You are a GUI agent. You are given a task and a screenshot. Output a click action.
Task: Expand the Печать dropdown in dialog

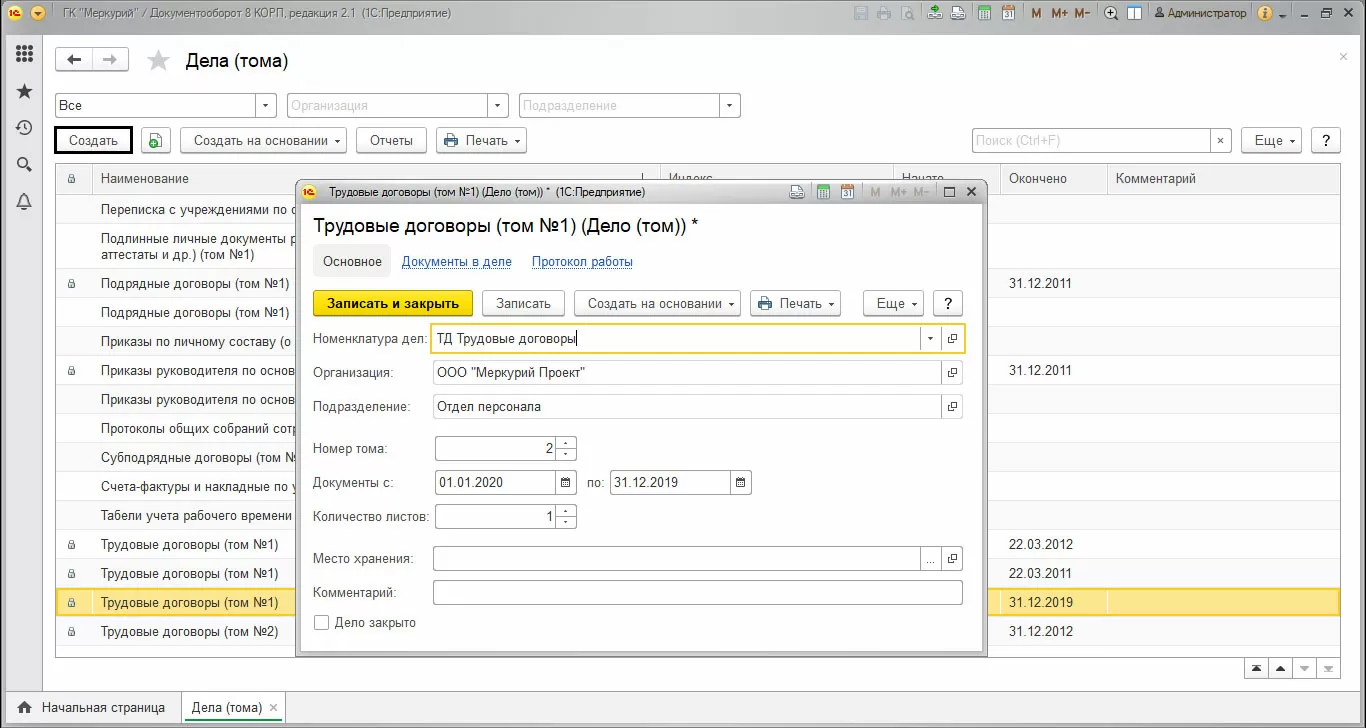(x=795, y=303)
